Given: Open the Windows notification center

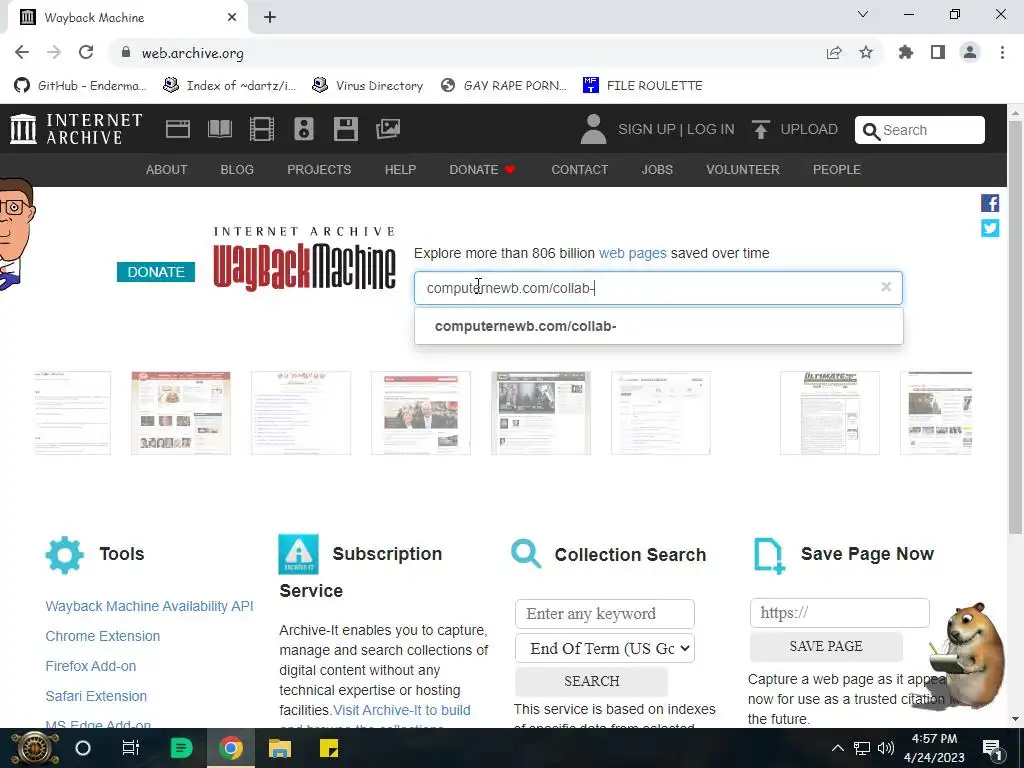Looking at the screenshot, I should pyautogui.click(x=993, y=748).
